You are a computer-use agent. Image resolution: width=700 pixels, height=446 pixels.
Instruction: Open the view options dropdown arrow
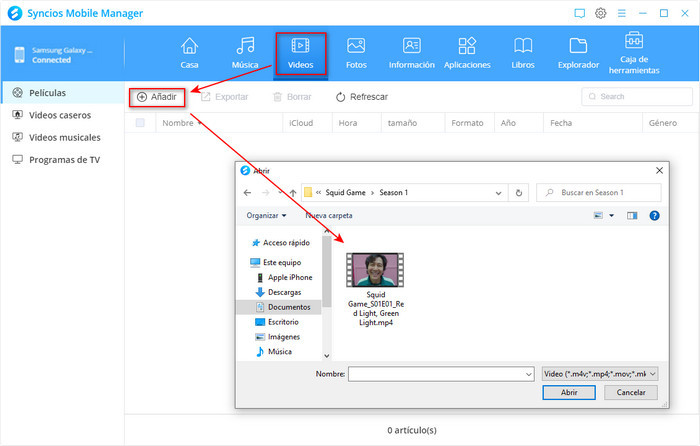coord(612,216)
